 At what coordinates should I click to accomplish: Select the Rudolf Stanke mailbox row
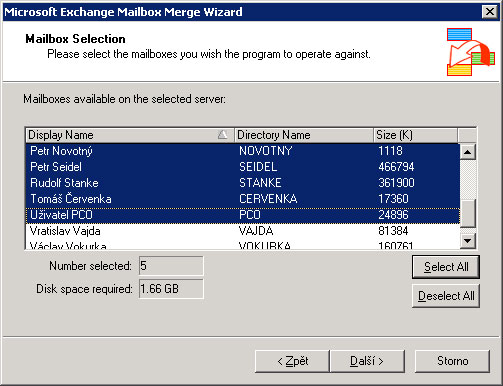[243, 183]
